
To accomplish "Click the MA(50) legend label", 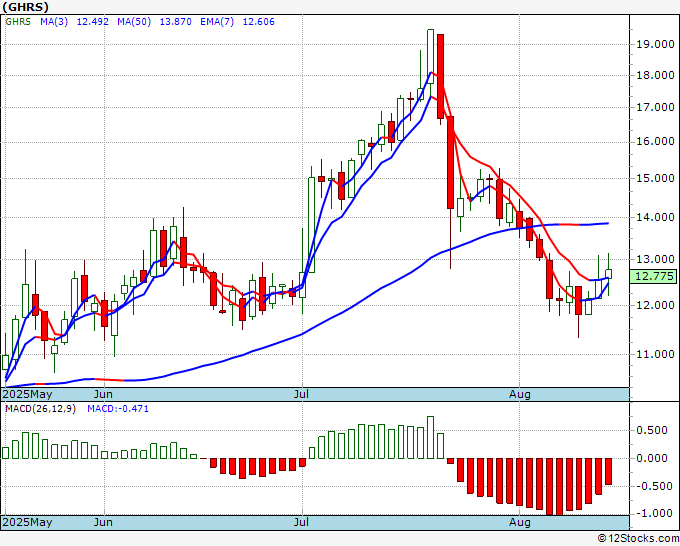I will click(x=134, y=22).
